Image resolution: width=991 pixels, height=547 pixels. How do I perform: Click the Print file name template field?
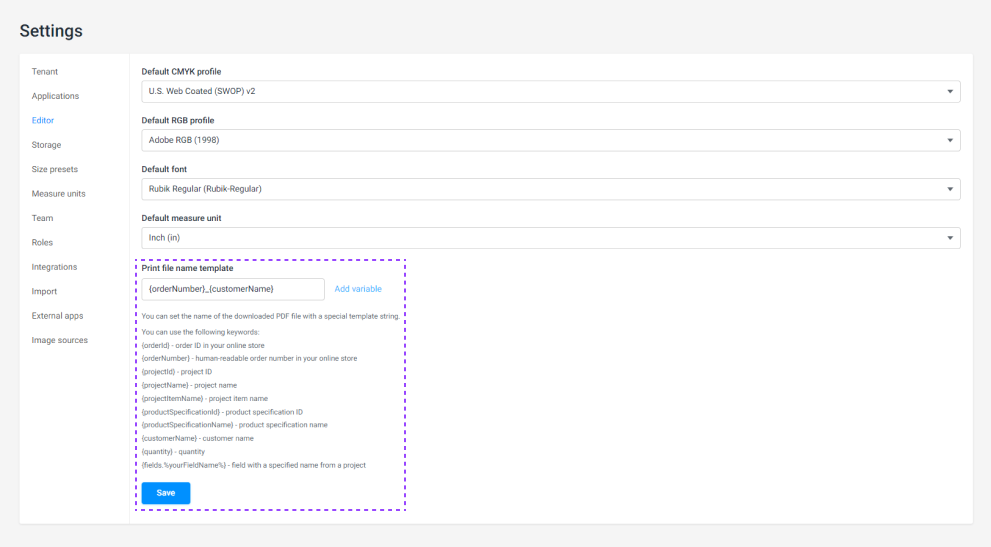click(233, 289)
